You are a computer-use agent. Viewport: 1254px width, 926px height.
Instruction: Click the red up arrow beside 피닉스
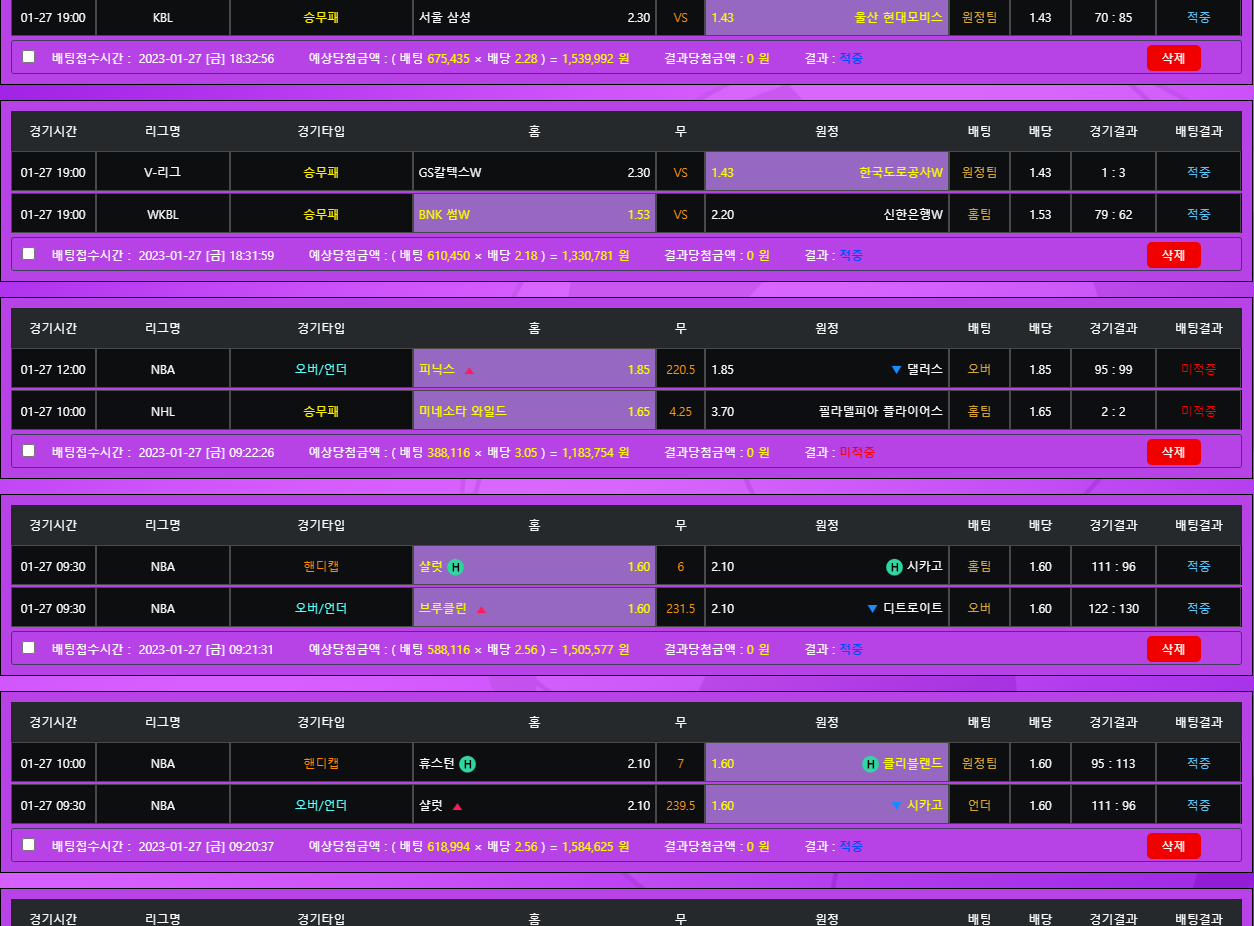coord(469,370)
